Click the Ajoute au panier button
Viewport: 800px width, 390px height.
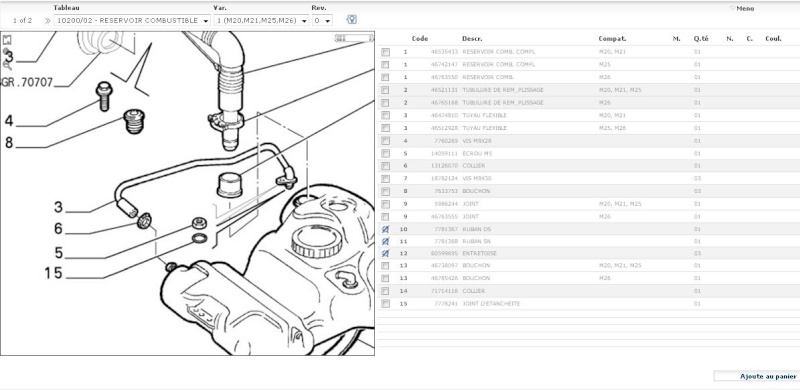click(x=757, y=376)
